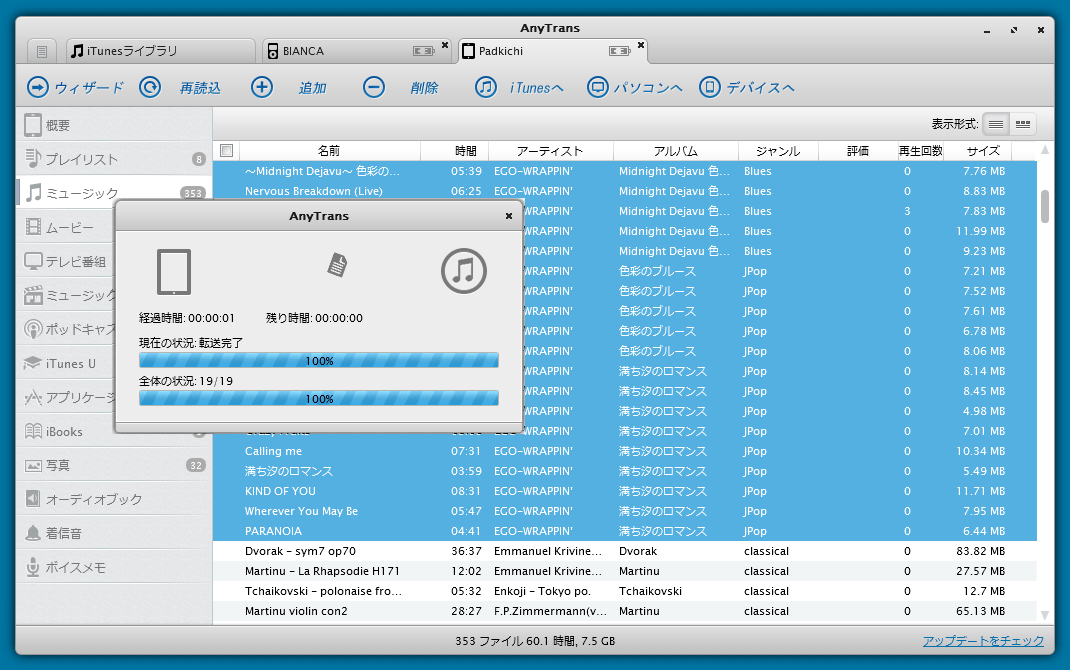This screenshot has height=670, width=1070.
Task: Open the ボイスメモ voice memos sidebar item
Action: point(114,567)
